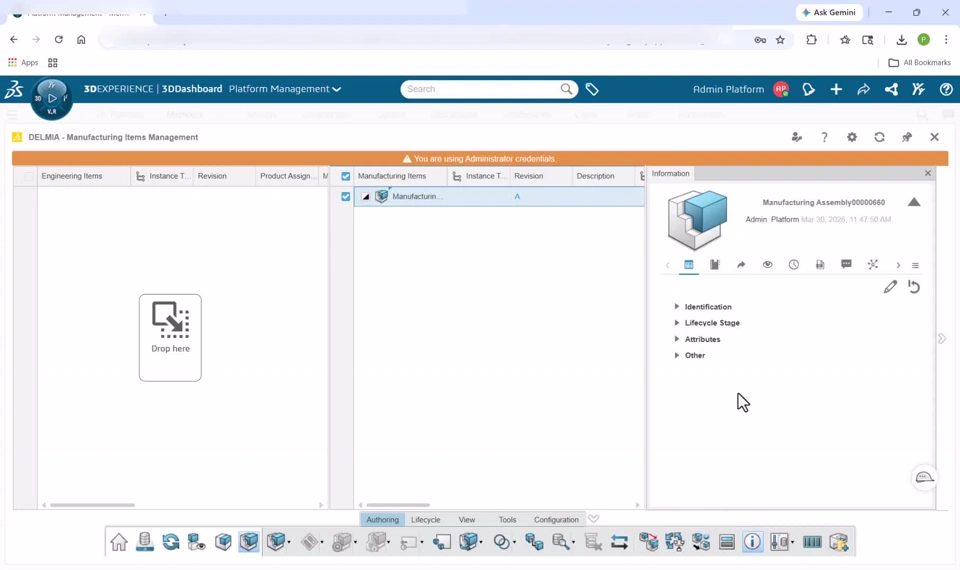Open the 3DEXPERIENCE compass

52,98
